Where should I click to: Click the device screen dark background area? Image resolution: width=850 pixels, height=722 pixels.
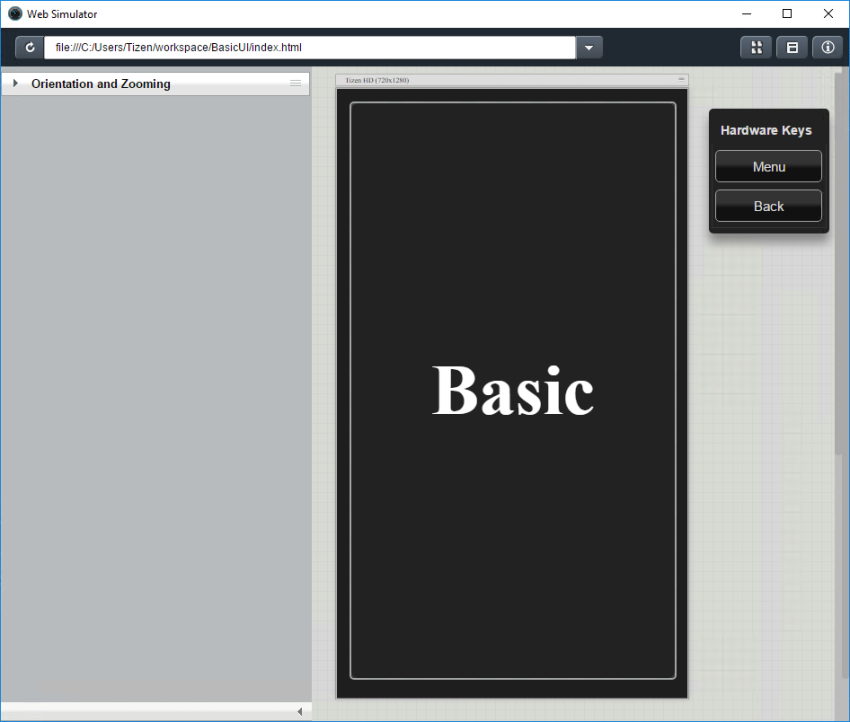(512, 550)
